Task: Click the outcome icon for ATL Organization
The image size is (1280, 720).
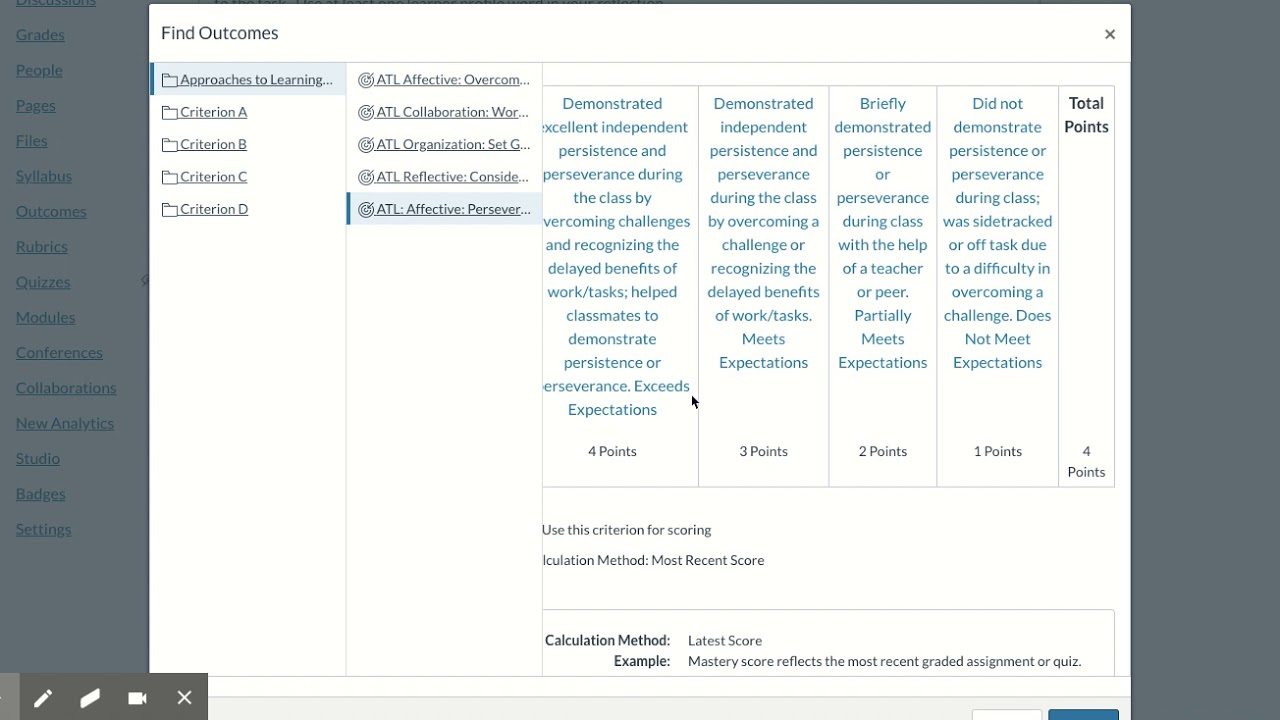Action: click(366, 145)
